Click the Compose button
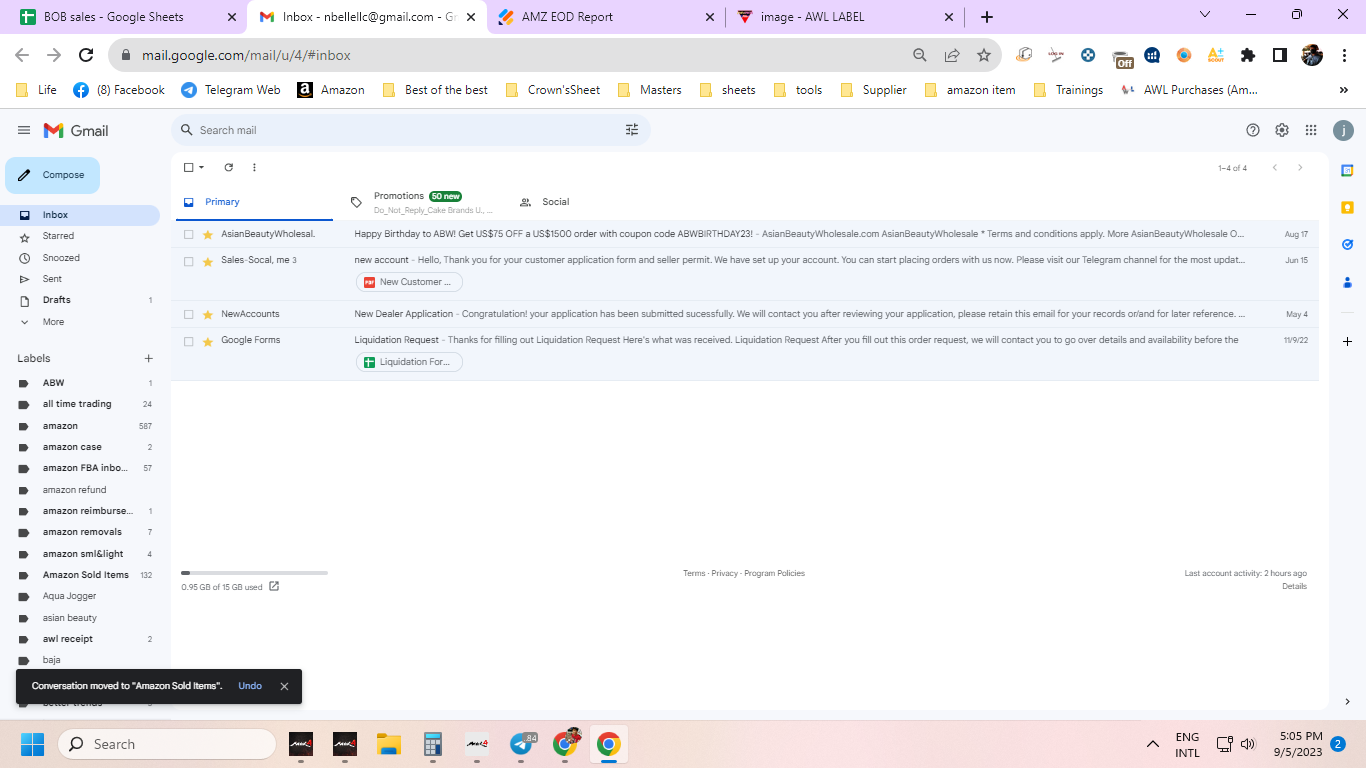The width and height of the screenshot is (1366, 768). (x=53, y=175)
